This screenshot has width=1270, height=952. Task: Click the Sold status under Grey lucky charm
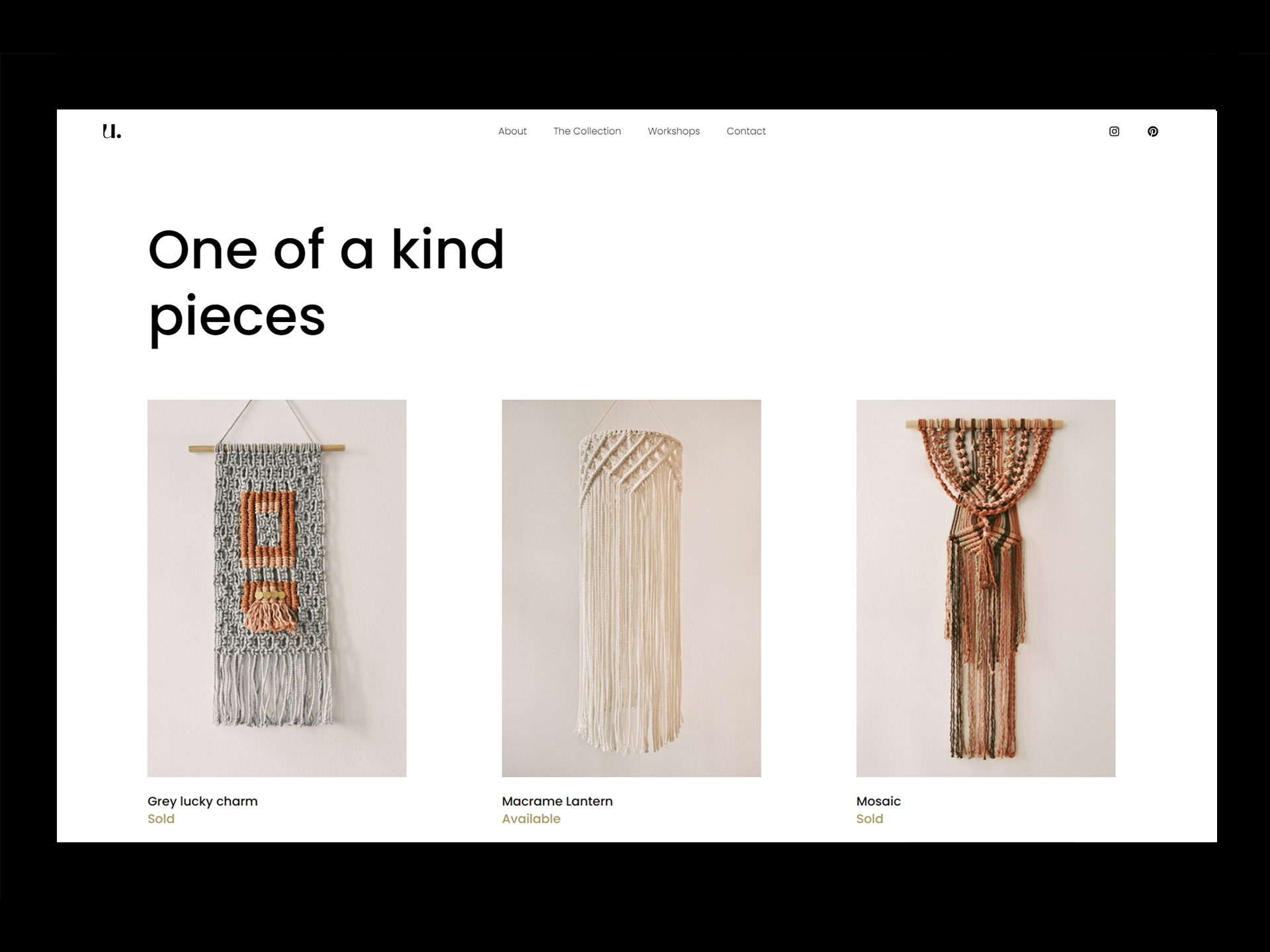coord(161,818)
